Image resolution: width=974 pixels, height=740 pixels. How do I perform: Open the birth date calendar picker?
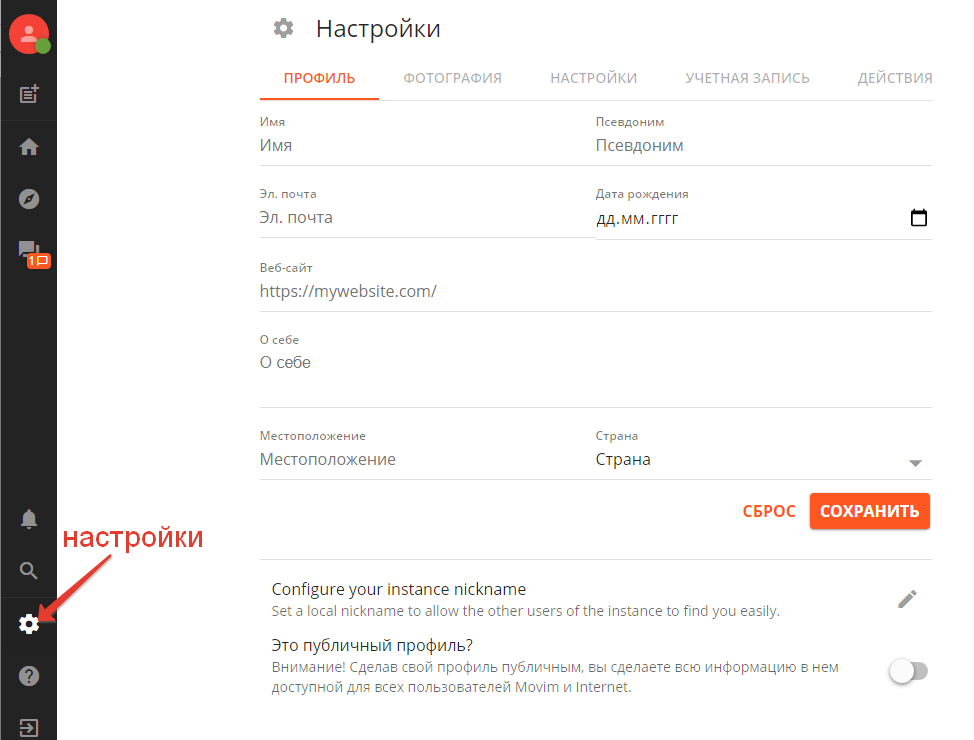(x=919, y=218)
